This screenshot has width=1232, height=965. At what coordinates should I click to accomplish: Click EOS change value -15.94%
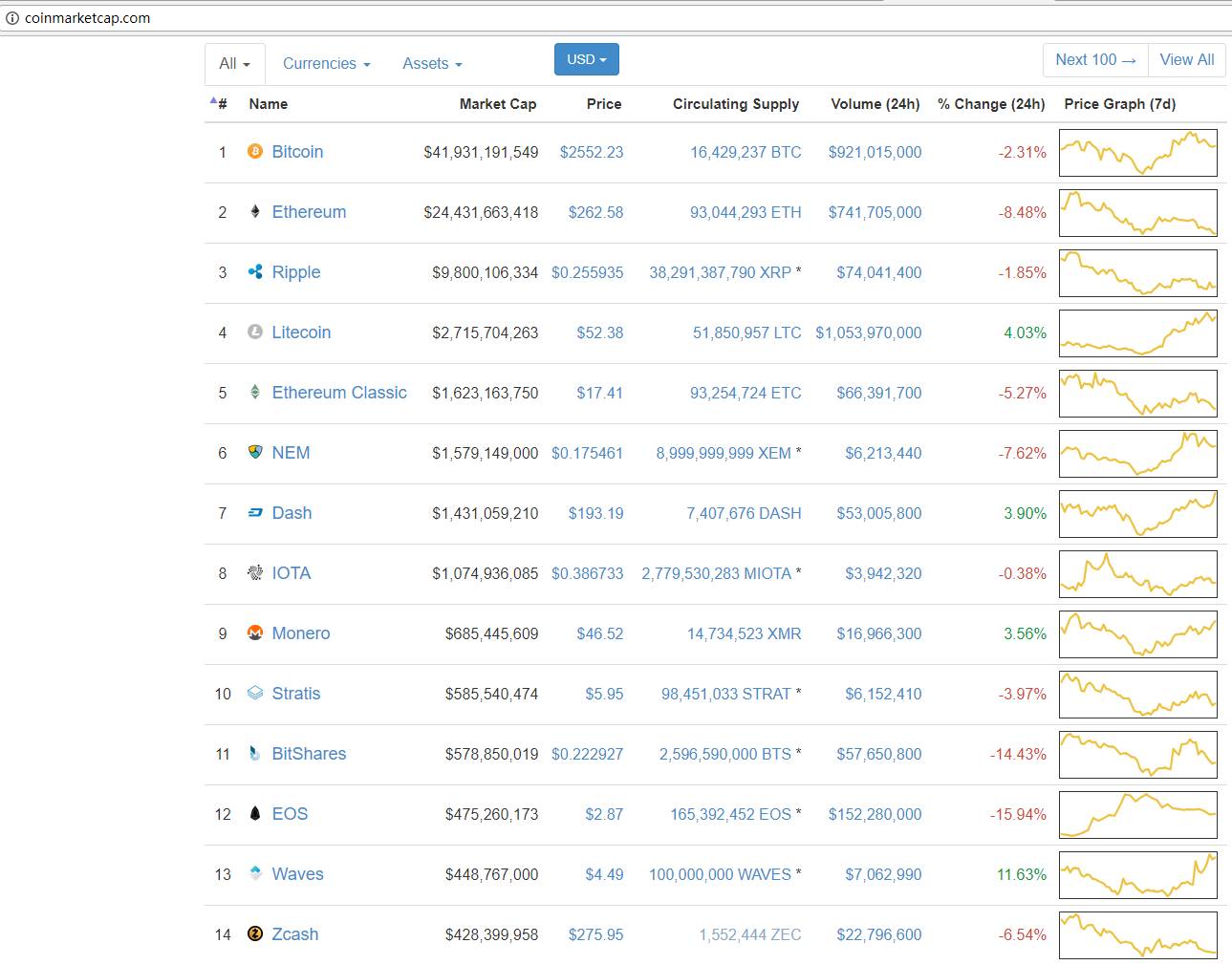click(1018, 813)
